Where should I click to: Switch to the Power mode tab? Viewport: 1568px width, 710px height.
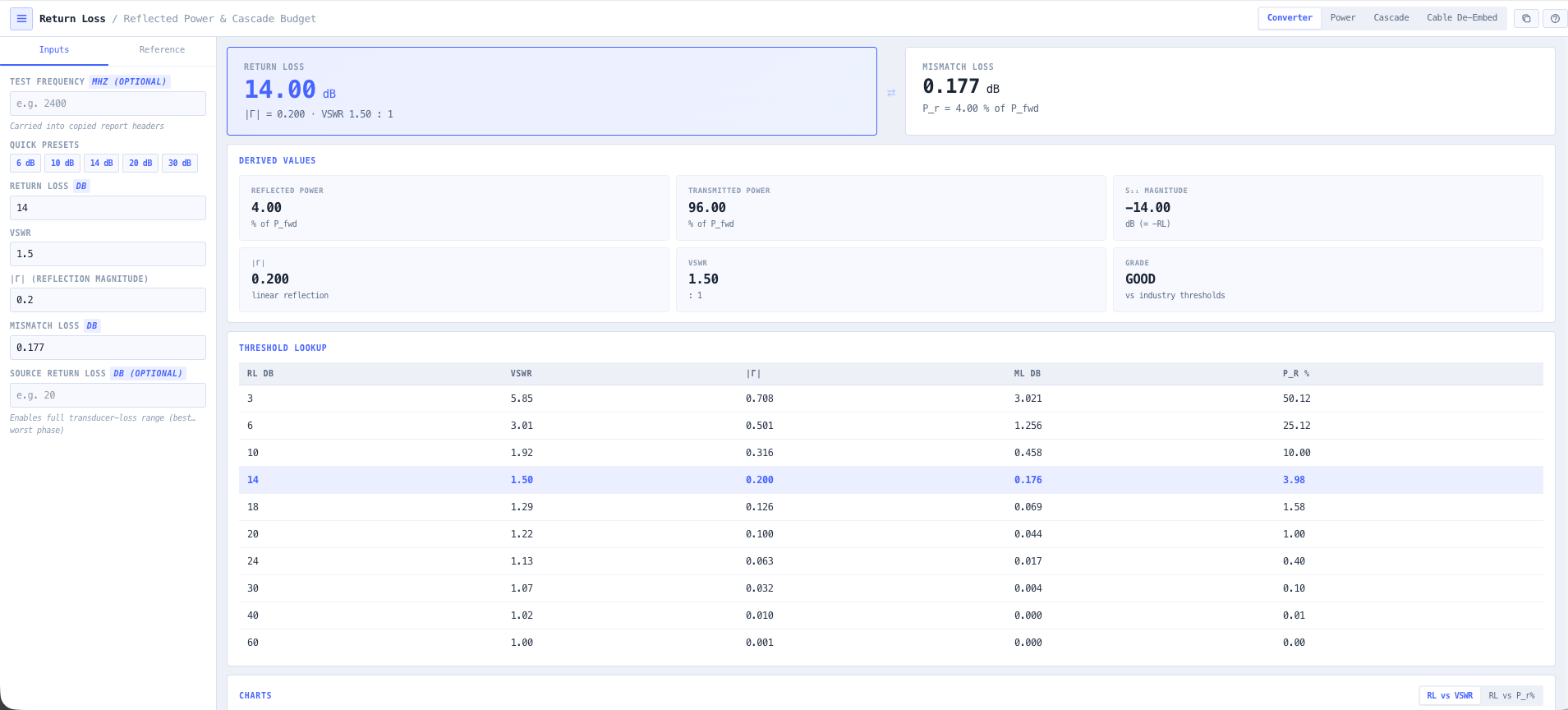pyautogui.click(x=1343, y=18)
